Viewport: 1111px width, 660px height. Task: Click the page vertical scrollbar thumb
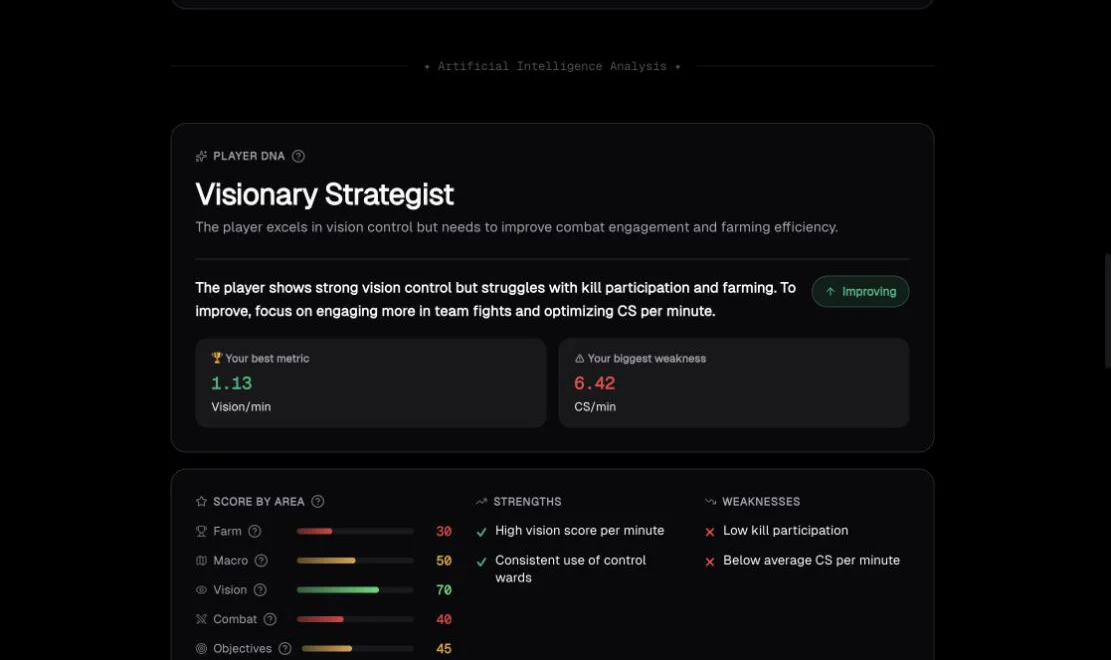1107,311
